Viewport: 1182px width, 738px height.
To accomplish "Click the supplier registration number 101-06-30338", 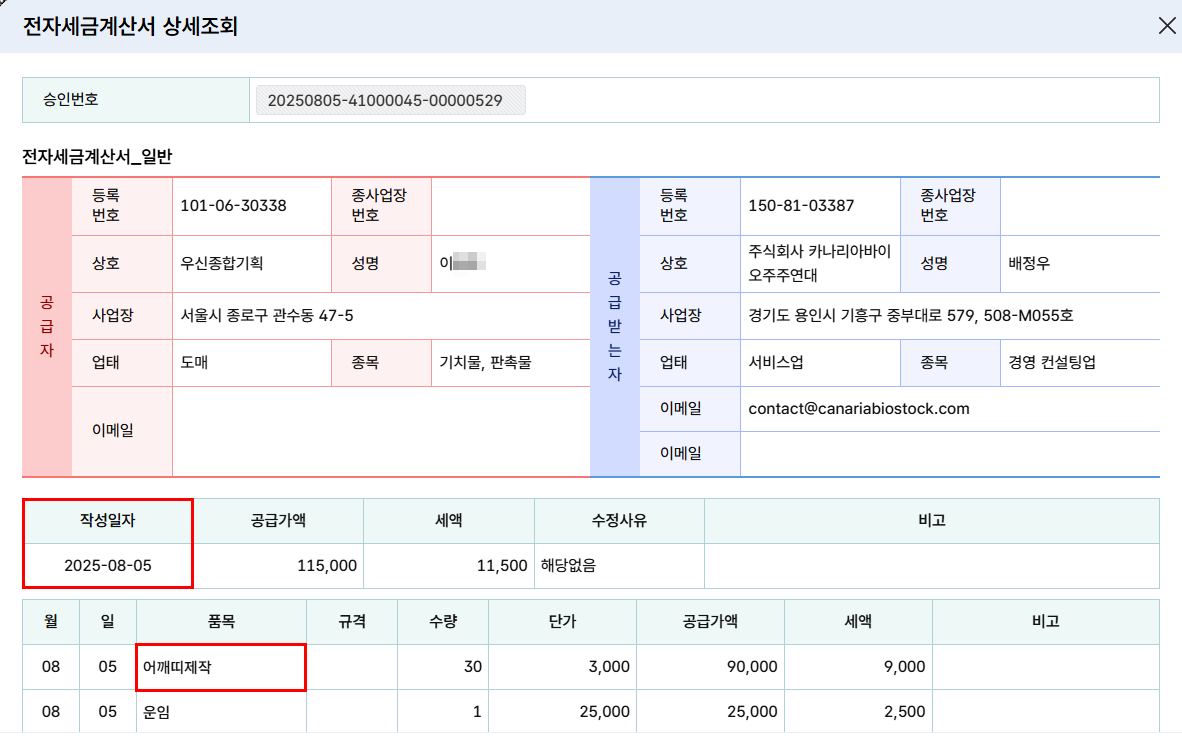I will coord(233,206).
